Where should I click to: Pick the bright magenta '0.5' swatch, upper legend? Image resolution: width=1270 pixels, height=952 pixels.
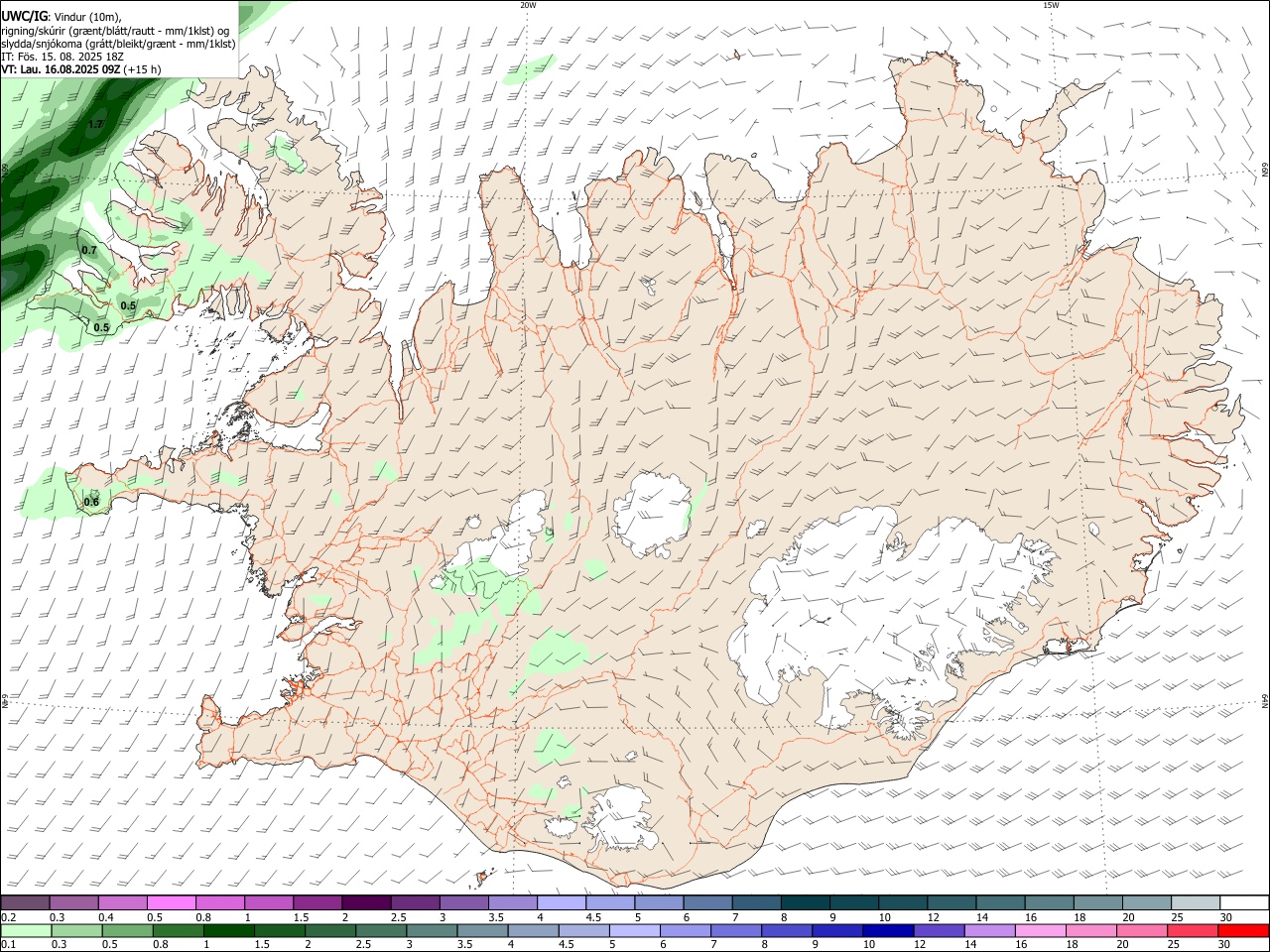pos(172,903)
